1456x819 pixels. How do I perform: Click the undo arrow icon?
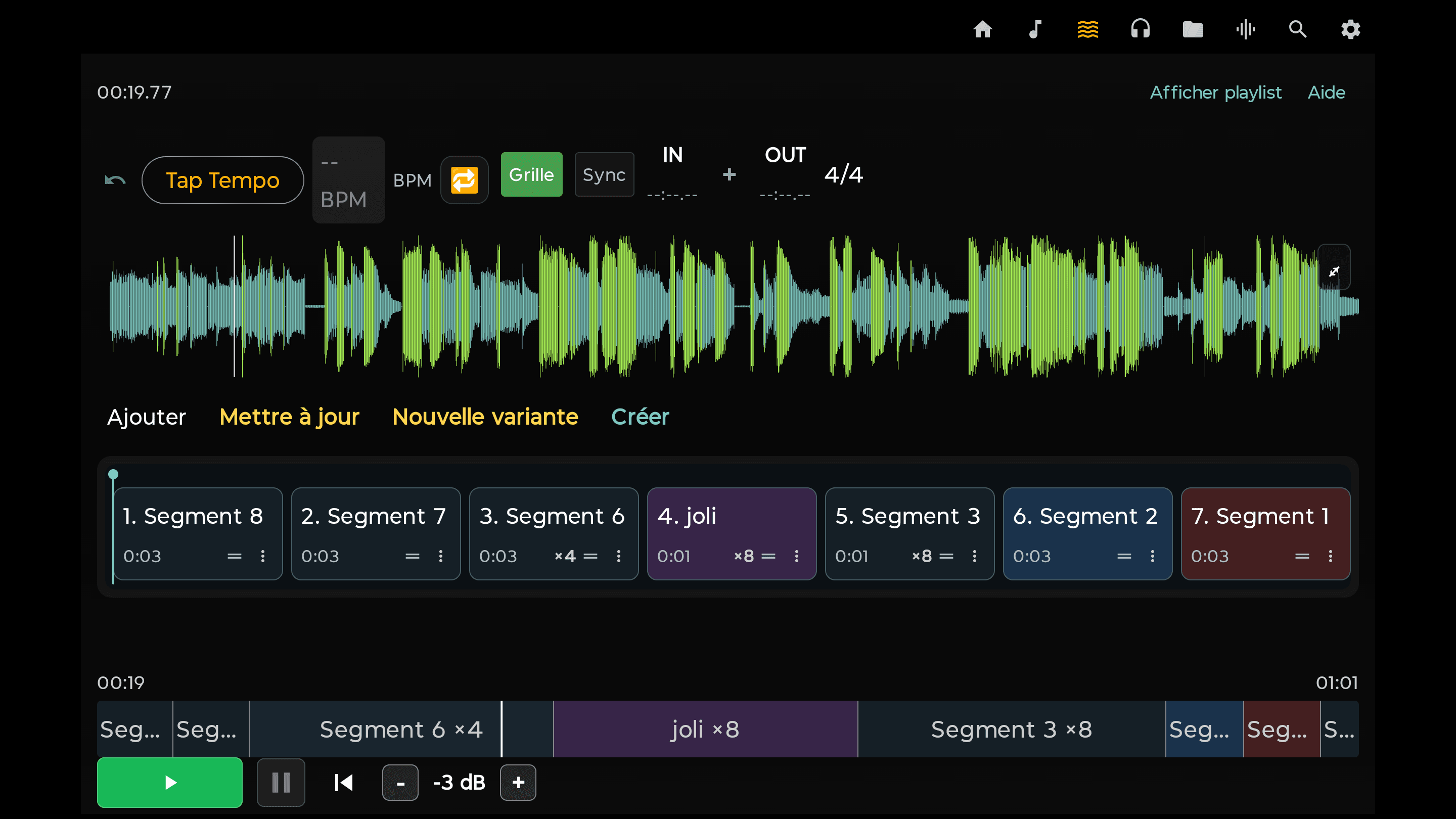[x=115, y=180]
